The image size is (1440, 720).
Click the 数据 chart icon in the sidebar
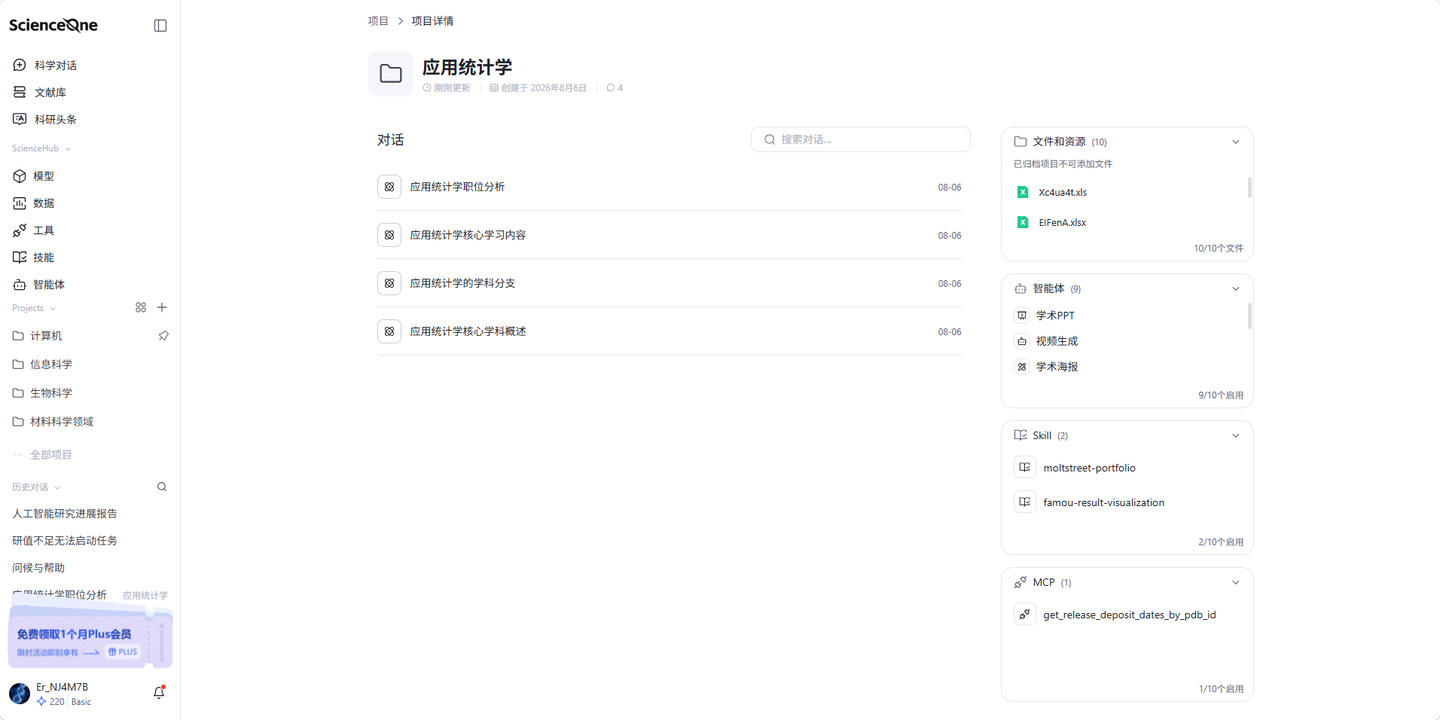click(x=19, y=203)
